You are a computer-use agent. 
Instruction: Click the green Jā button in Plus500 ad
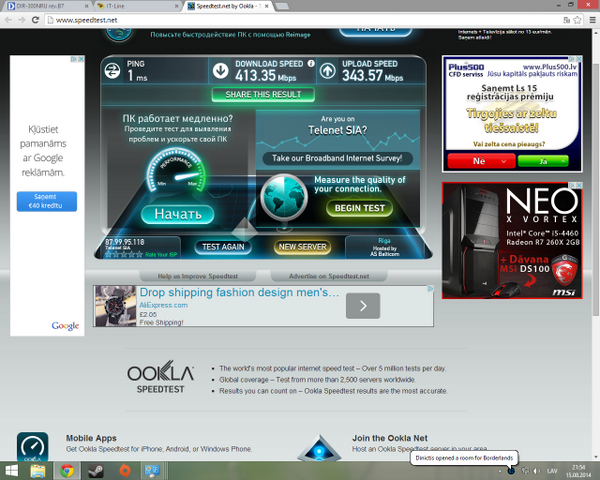(x=543, y=161)
